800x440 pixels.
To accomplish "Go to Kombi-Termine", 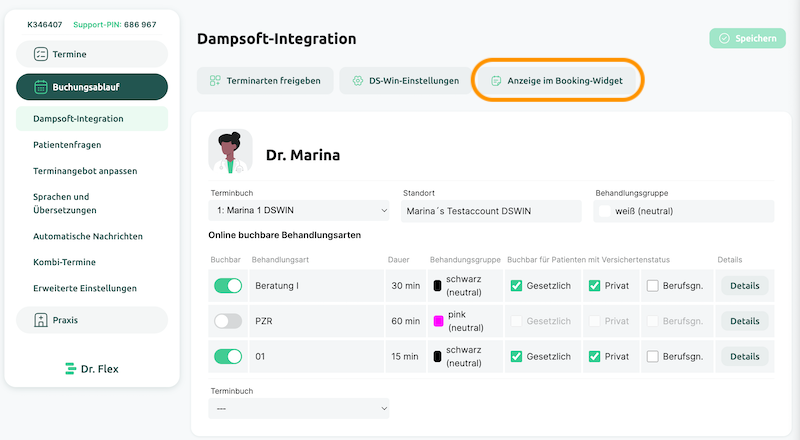I will click(x=64, y=262).
